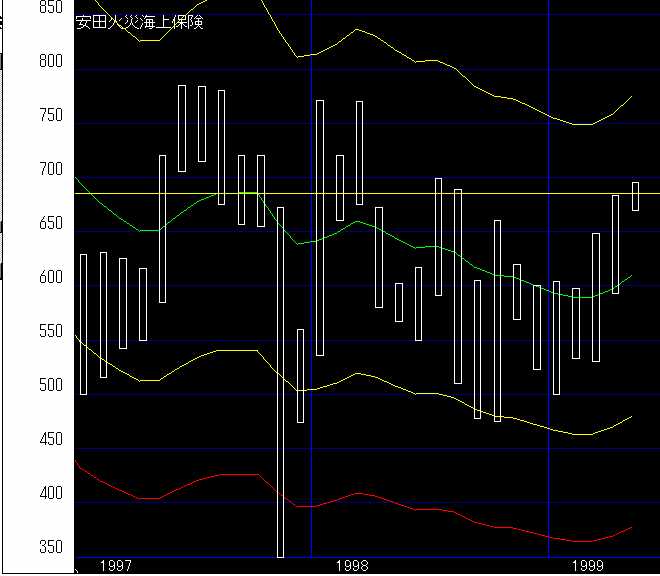Select the leftmost candlestick on the chart
The image size is (660, 576).
pos(84,324)
